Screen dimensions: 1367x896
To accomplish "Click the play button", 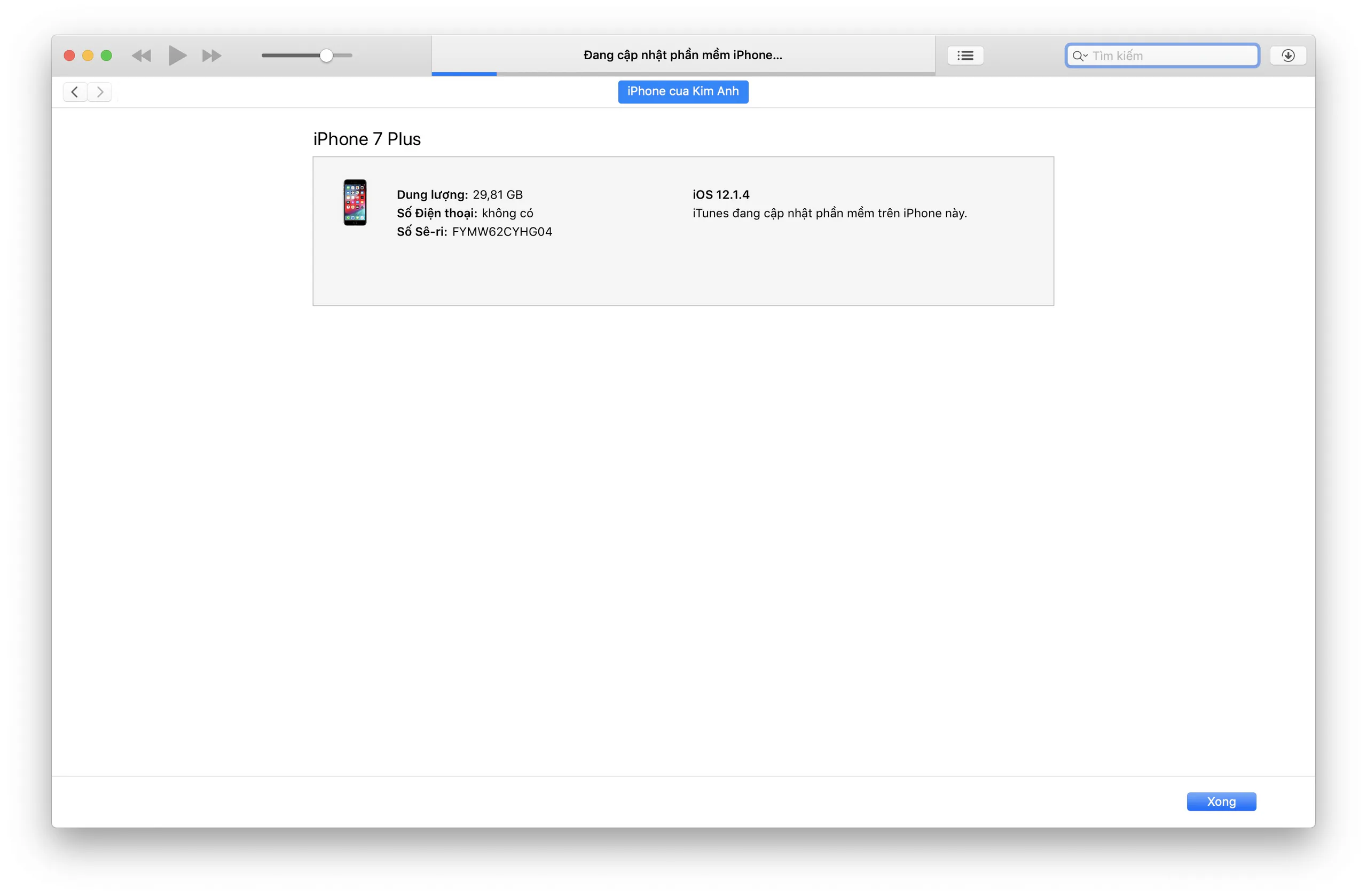I will click(177, 55).
